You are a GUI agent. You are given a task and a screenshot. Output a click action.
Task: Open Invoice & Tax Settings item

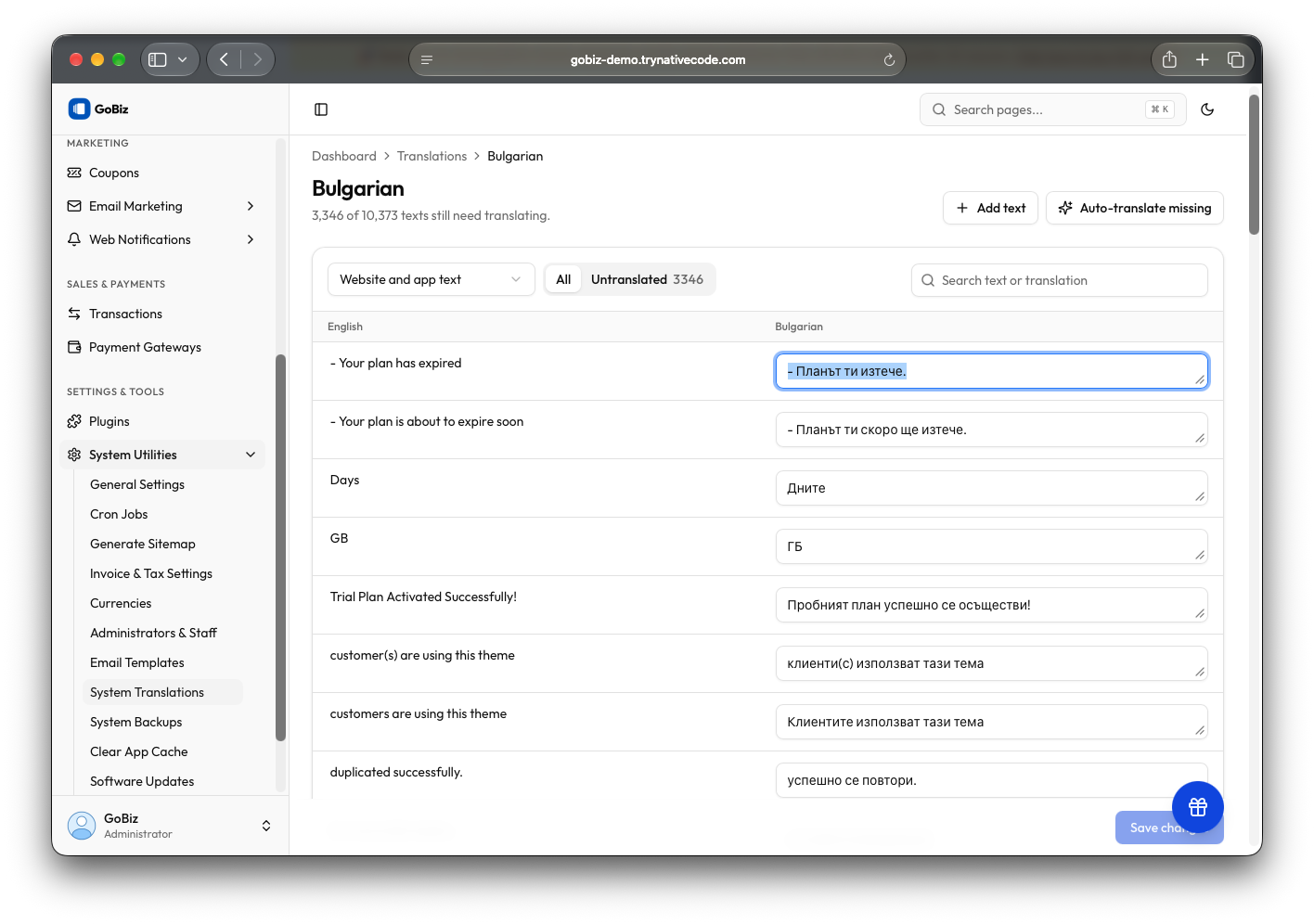tap(151, 573)
